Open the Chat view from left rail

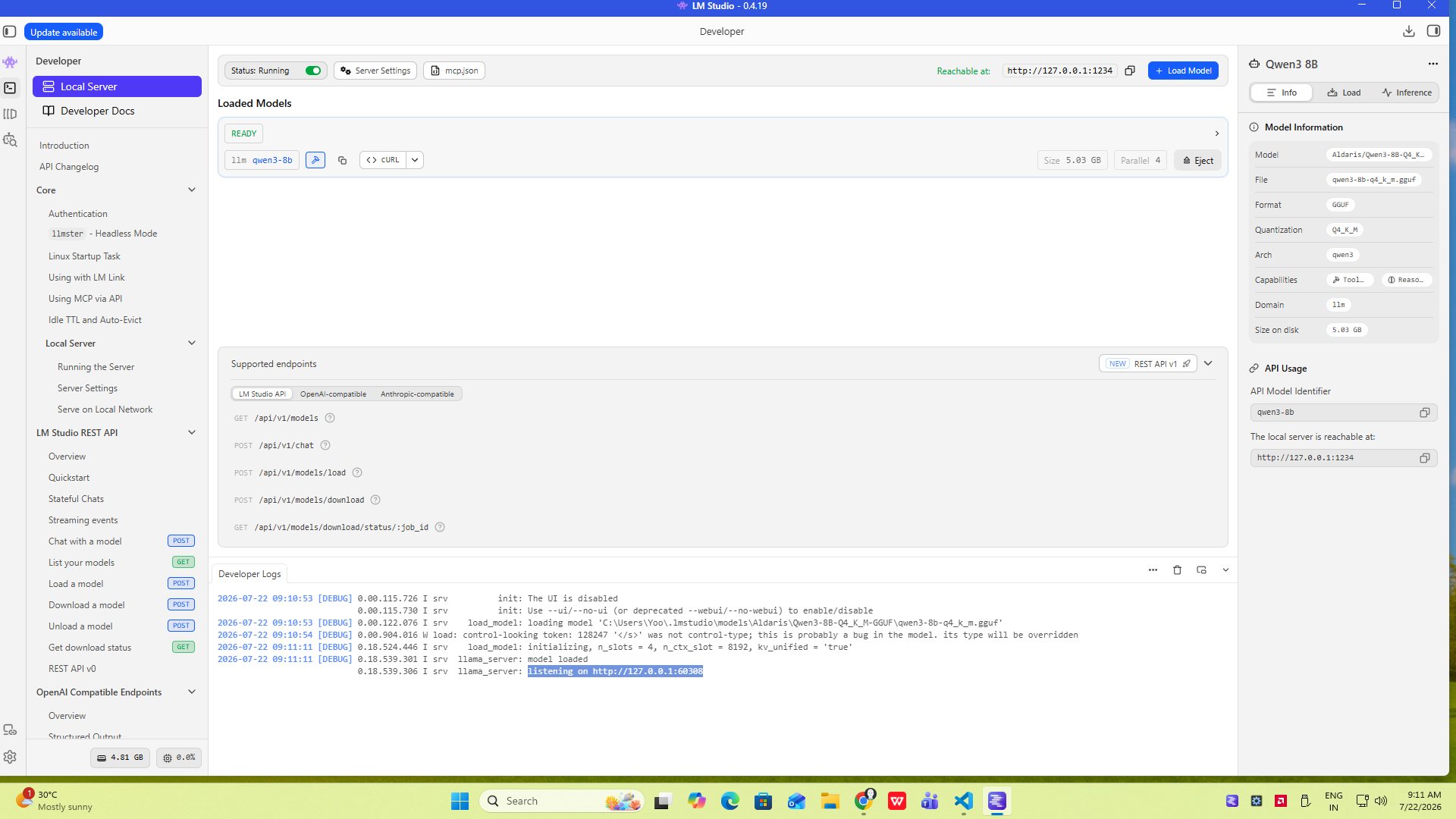tap(10, 62)
